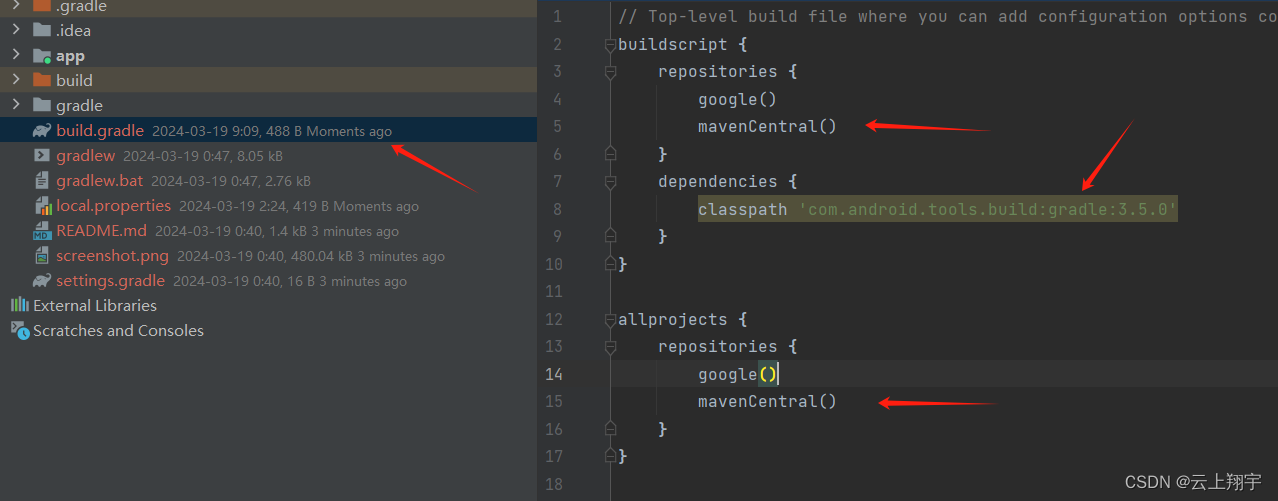Click the local.properties file icon
Image resolution: width=1278 pixels, height=501 pixels.
[43, 206]
